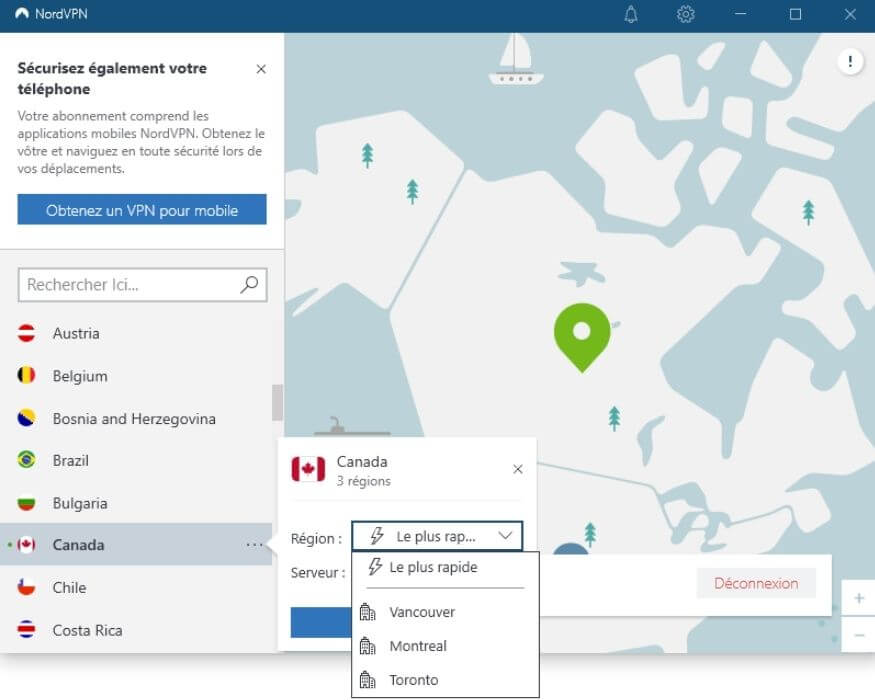
Task: Click the Austria flag icon
Action: coord(26,333)
